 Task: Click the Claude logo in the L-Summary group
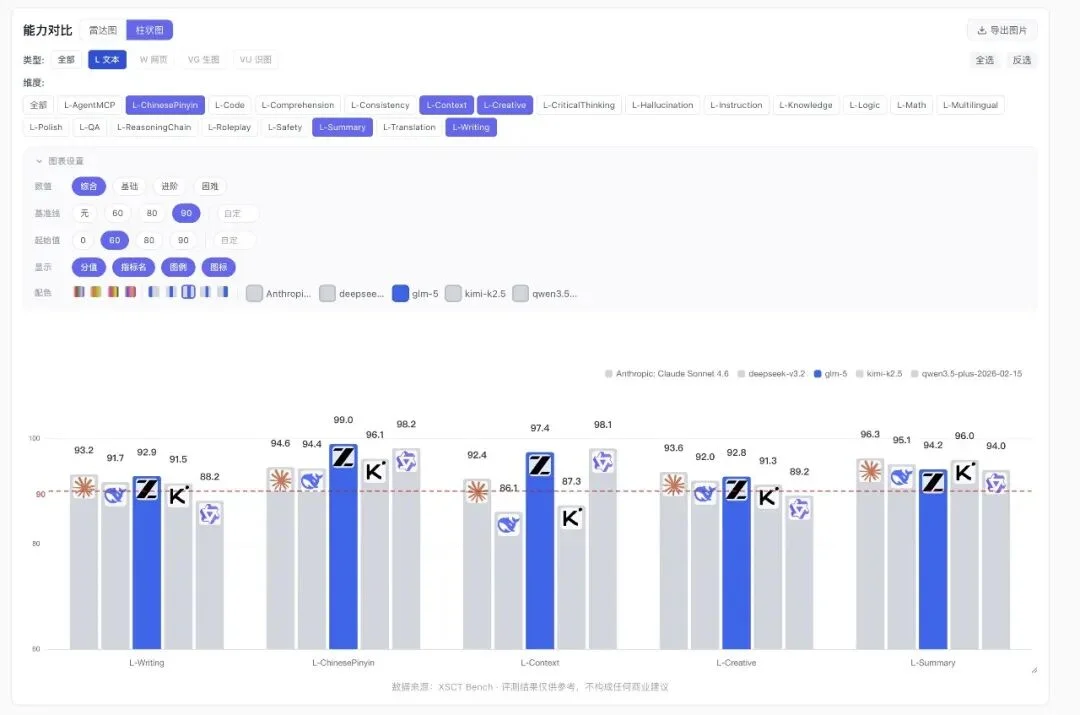[x=870, y=471]
